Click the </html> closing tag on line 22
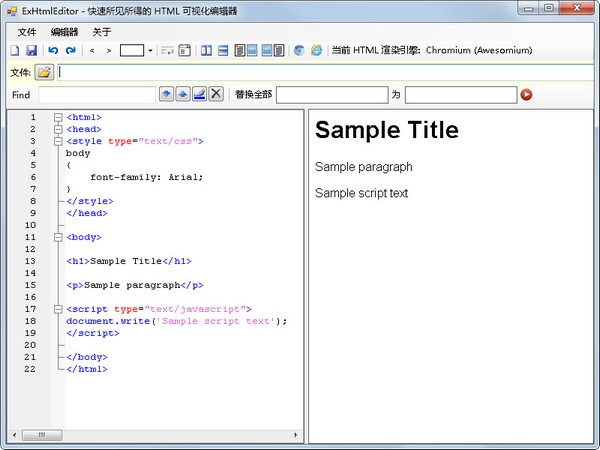600x450 pixels. (87, 369)
